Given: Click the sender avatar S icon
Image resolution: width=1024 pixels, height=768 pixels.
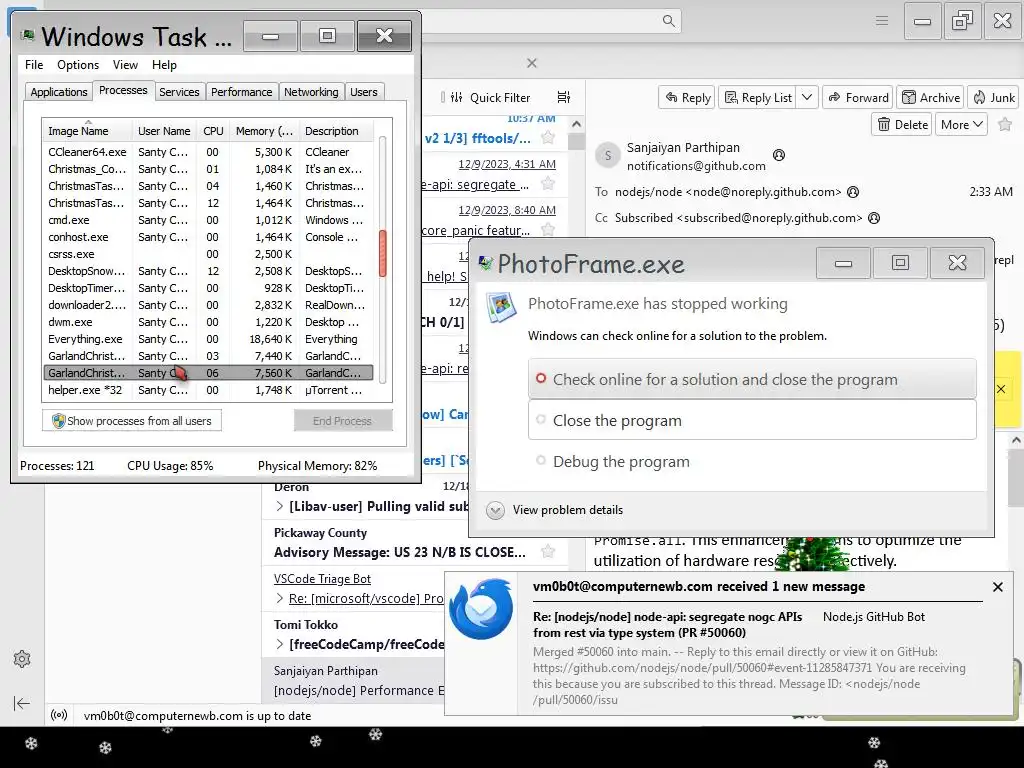Looking at the screenshot, I should click(607, 155).
